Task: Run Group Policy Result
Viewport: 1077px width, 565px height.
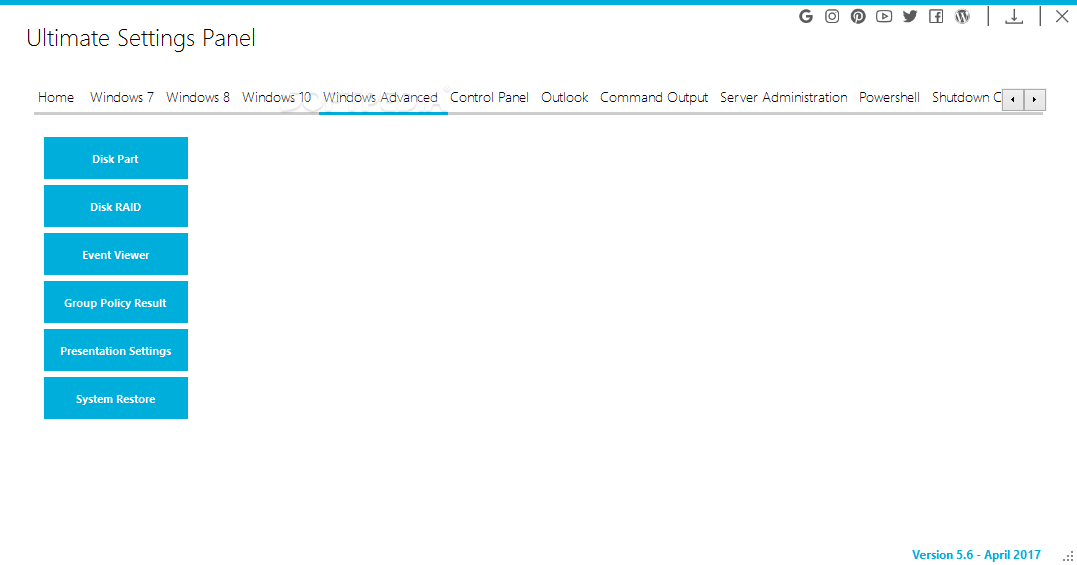Action: point(115,302)
